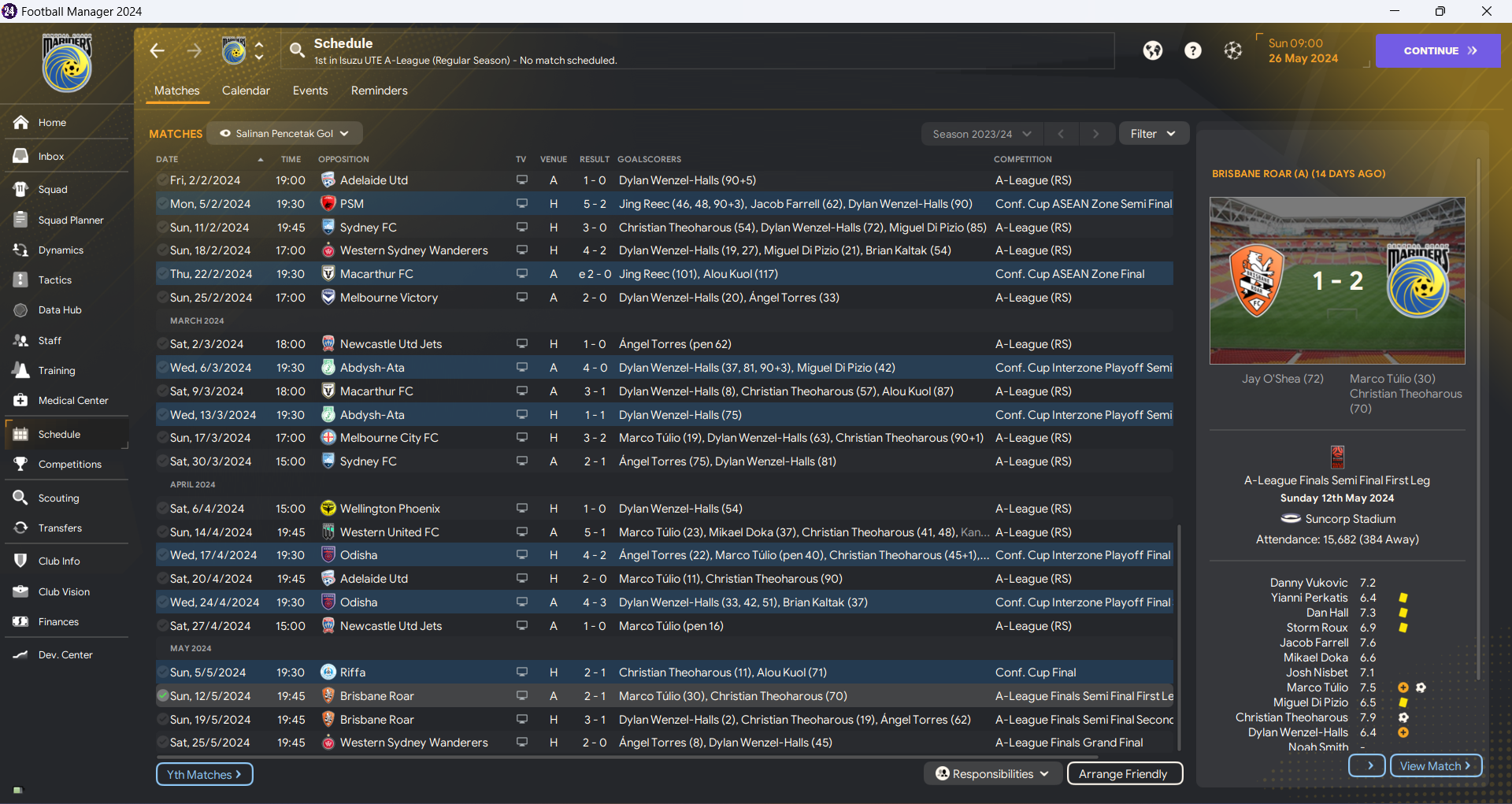Screen dimensions: 1512x804
Task: Open the Staff sidebar icon
Action: coord(21,340)
